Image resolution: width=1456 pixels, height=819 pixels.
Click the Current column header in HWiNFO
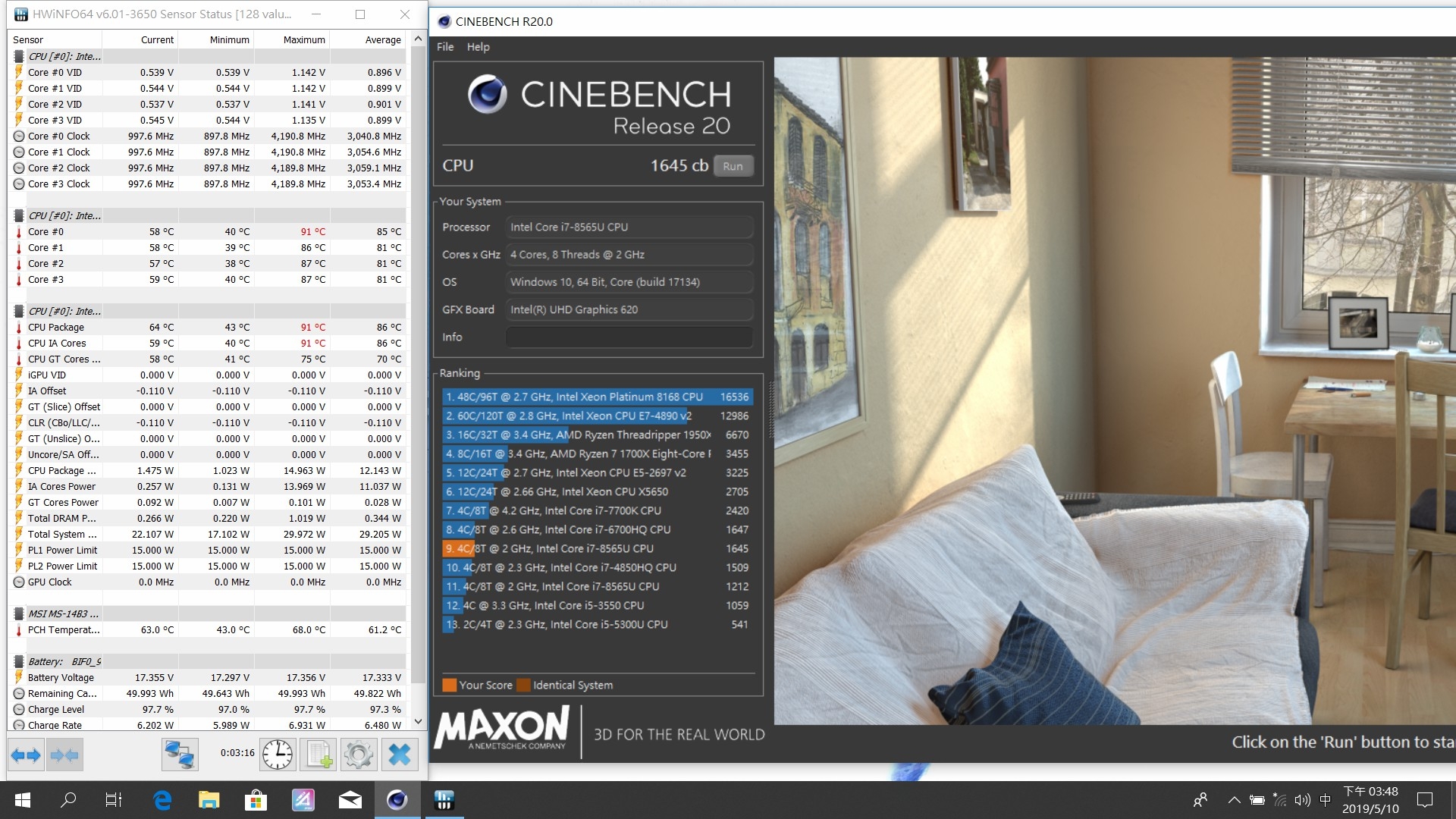(140, 39)
